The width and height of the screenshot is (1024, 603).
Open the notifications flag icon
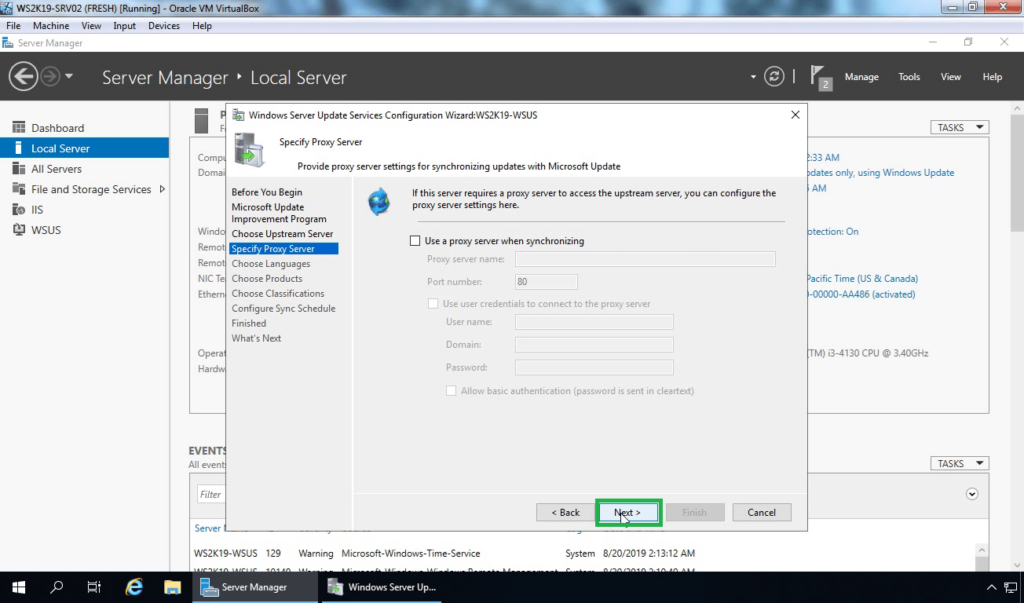pos(820,77)
